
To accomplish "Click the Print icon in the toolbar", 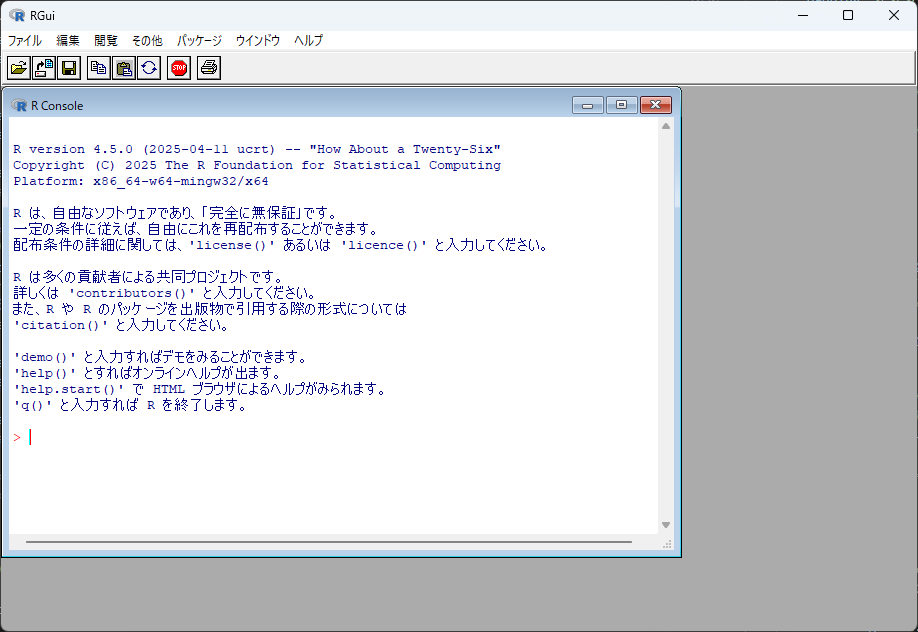I will click(208, 68).
